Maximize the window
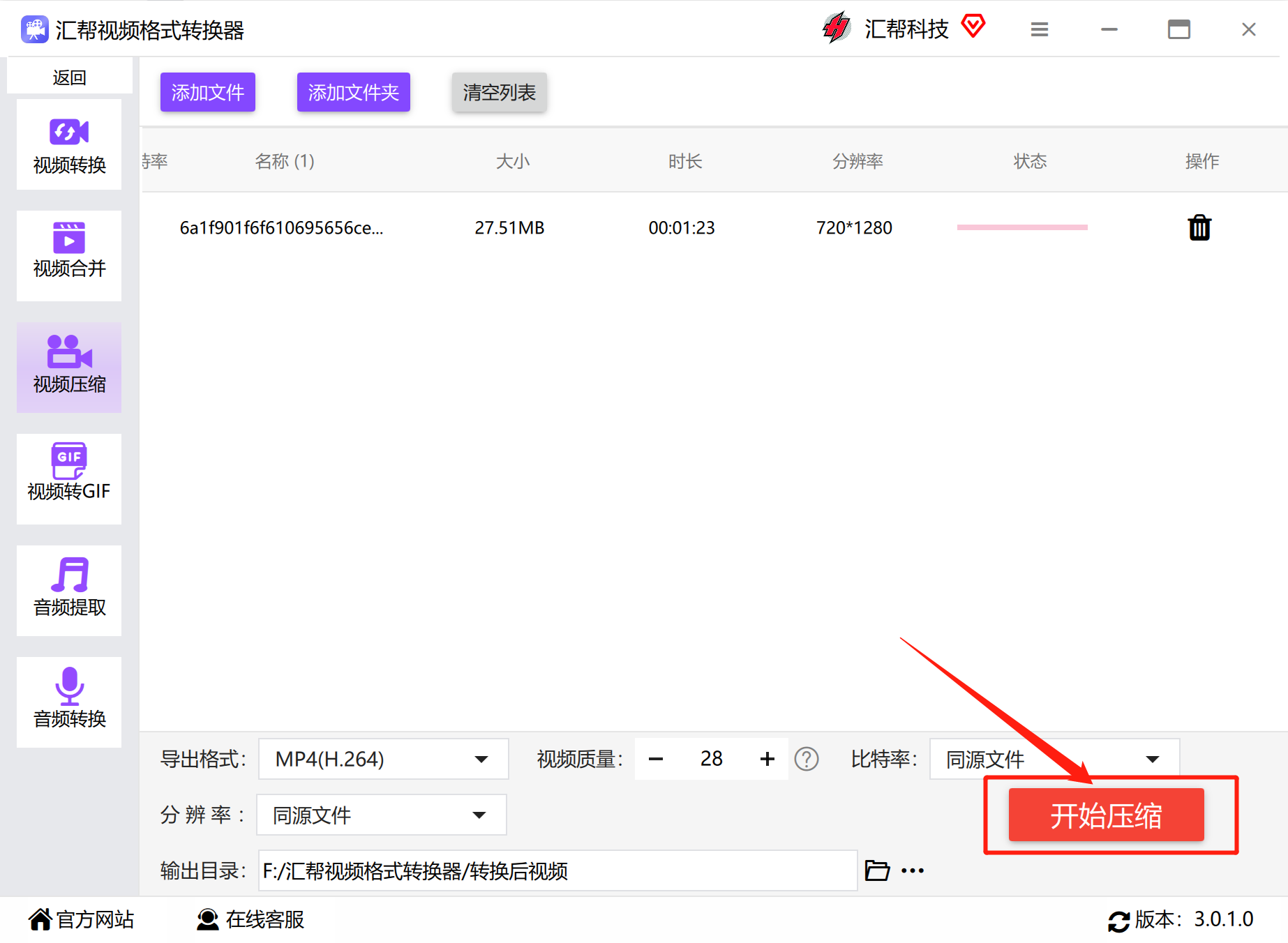Screen dimensions: 1288x943 1179,29
